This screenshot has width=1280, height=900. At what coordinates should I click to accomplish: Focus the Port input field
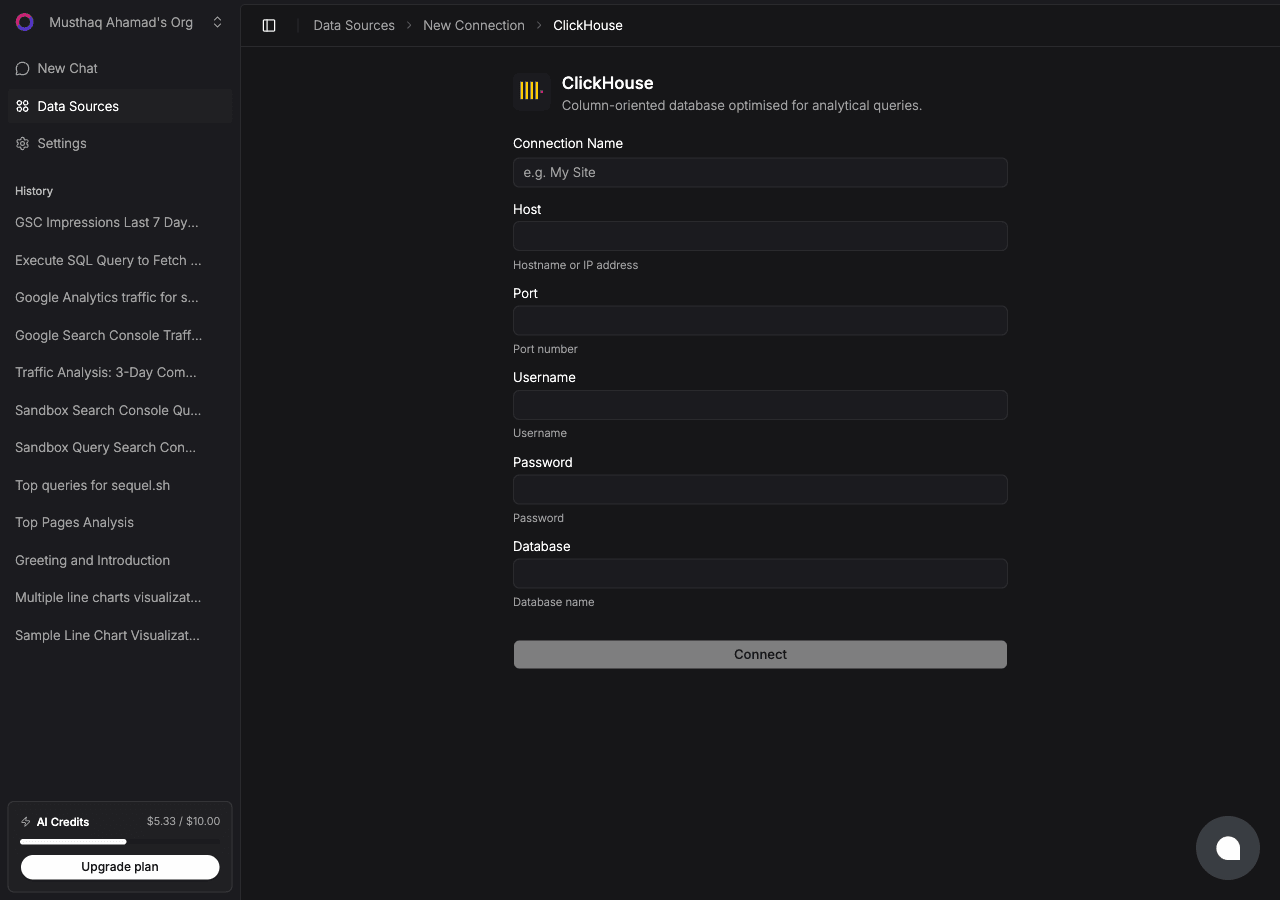coord(760,320)
